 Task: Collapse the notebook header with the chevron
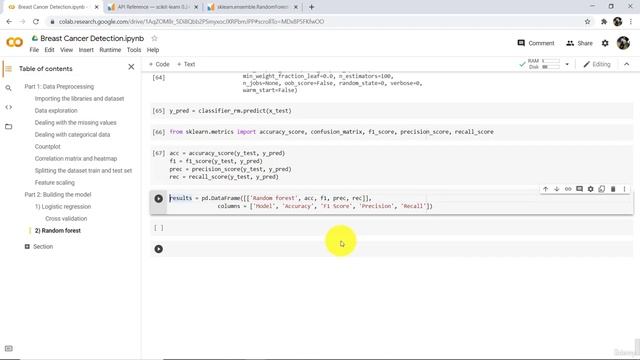tap(627, 64)
